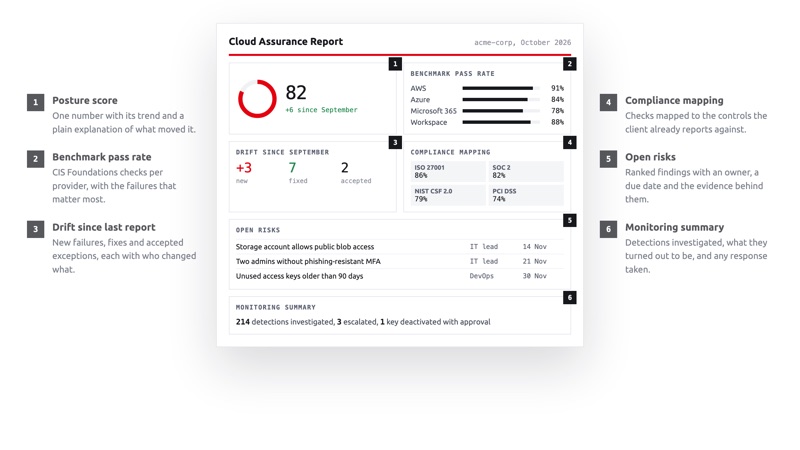The image size is (800, 450).
Task: Open 'Unused access keys older than 90 days' risk
Action: pos(299,276)
